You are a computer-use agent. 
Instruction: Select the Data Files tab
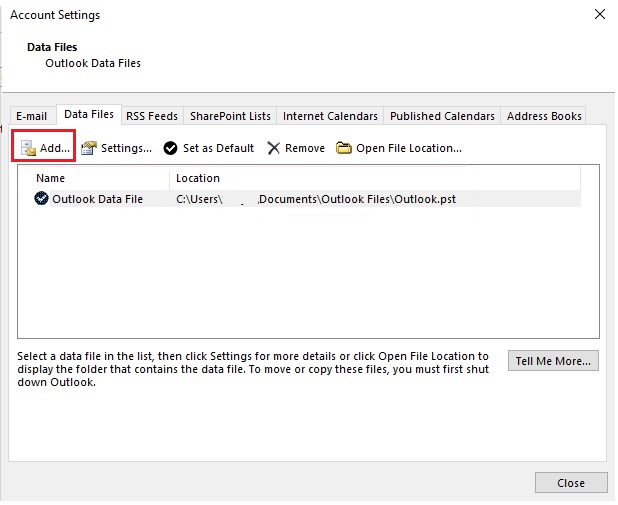[x=89, y=114]
